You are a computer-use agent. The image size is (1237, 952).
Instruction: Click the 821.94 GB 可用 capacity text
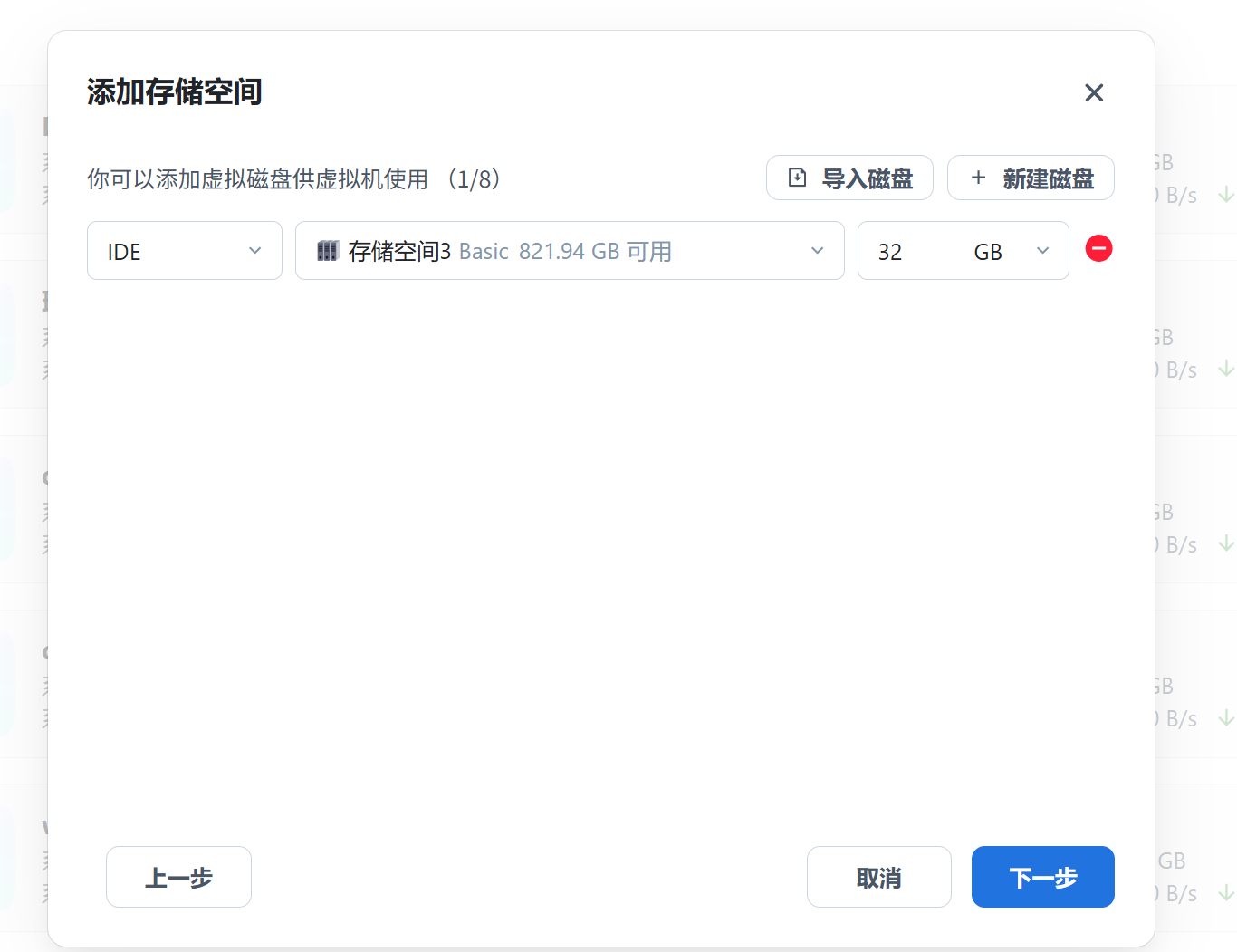(x=596, y=251)
